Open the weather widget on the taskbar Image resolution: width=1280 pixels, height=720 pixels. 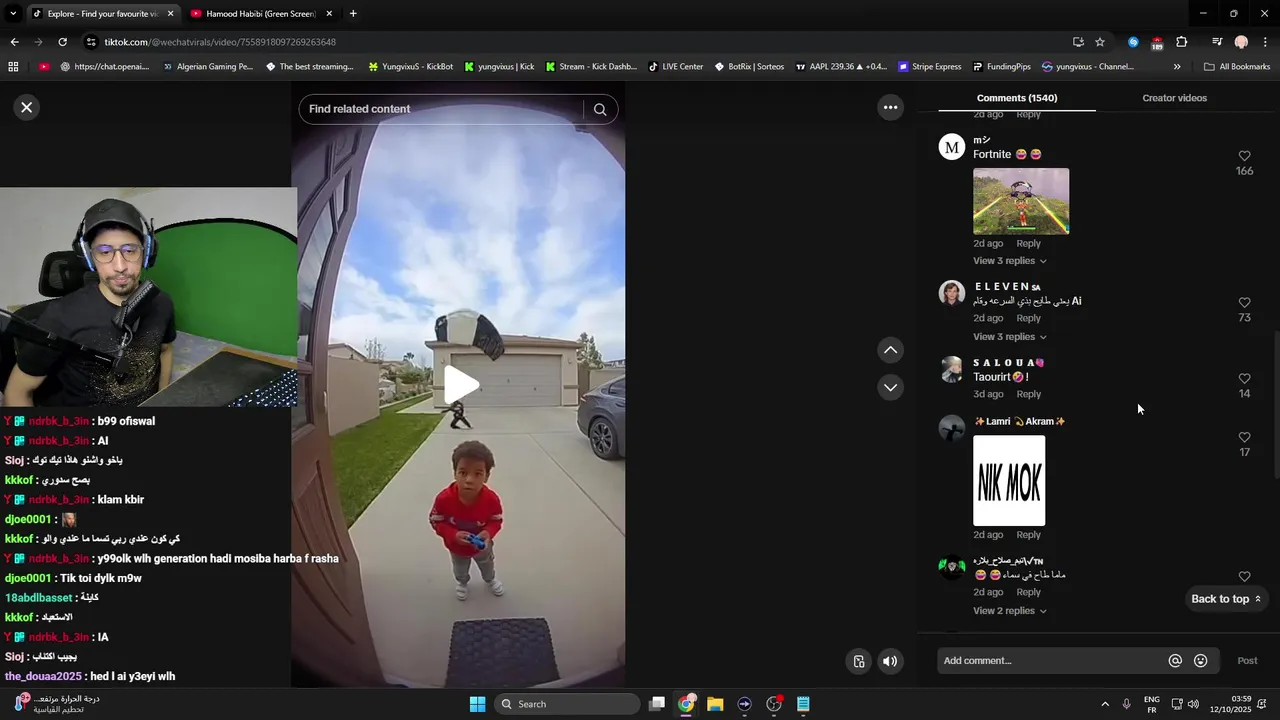[58, 704]
